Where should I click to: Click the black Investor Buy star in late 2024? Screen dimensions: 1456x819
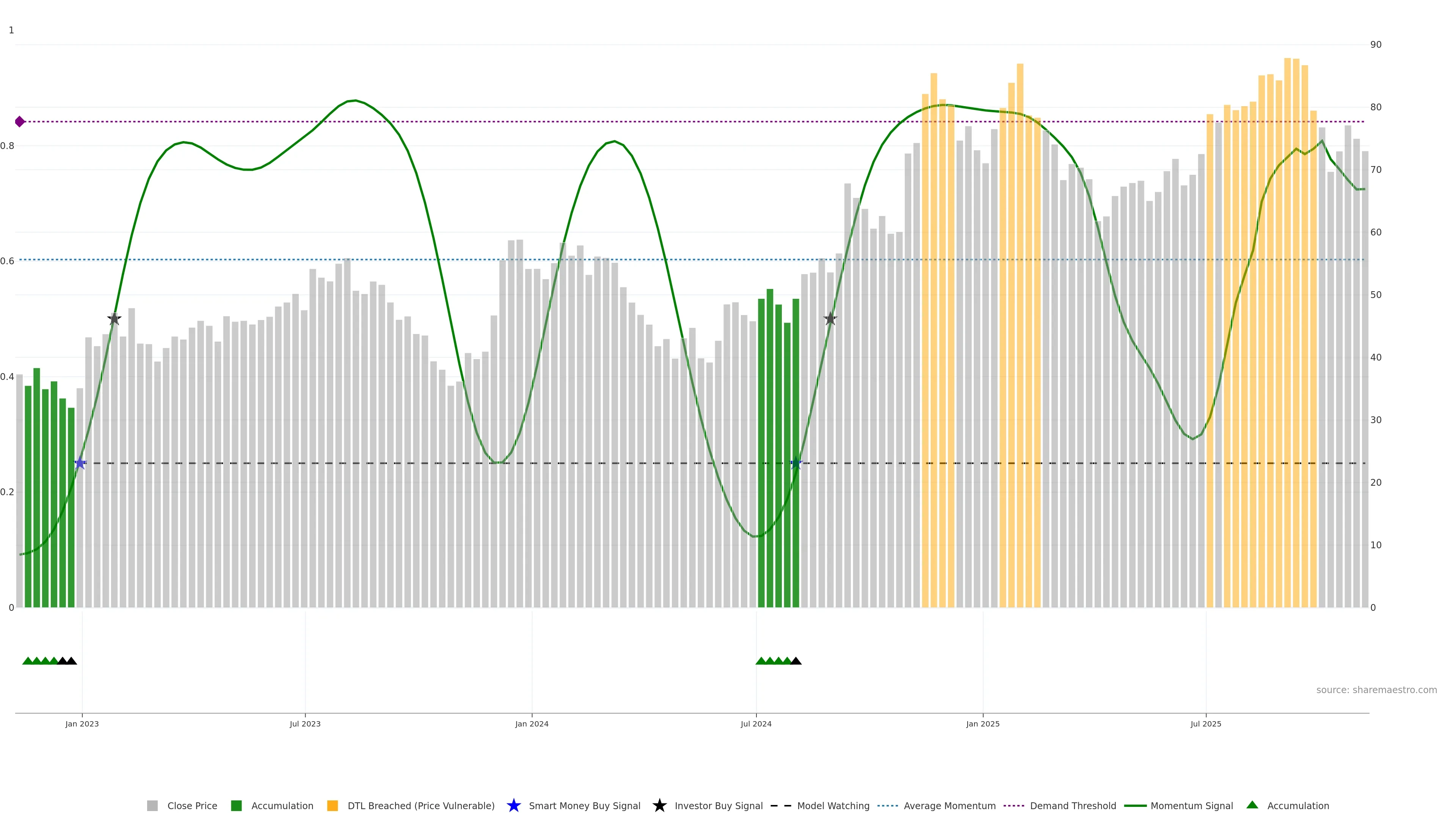[x=830, y=319]
